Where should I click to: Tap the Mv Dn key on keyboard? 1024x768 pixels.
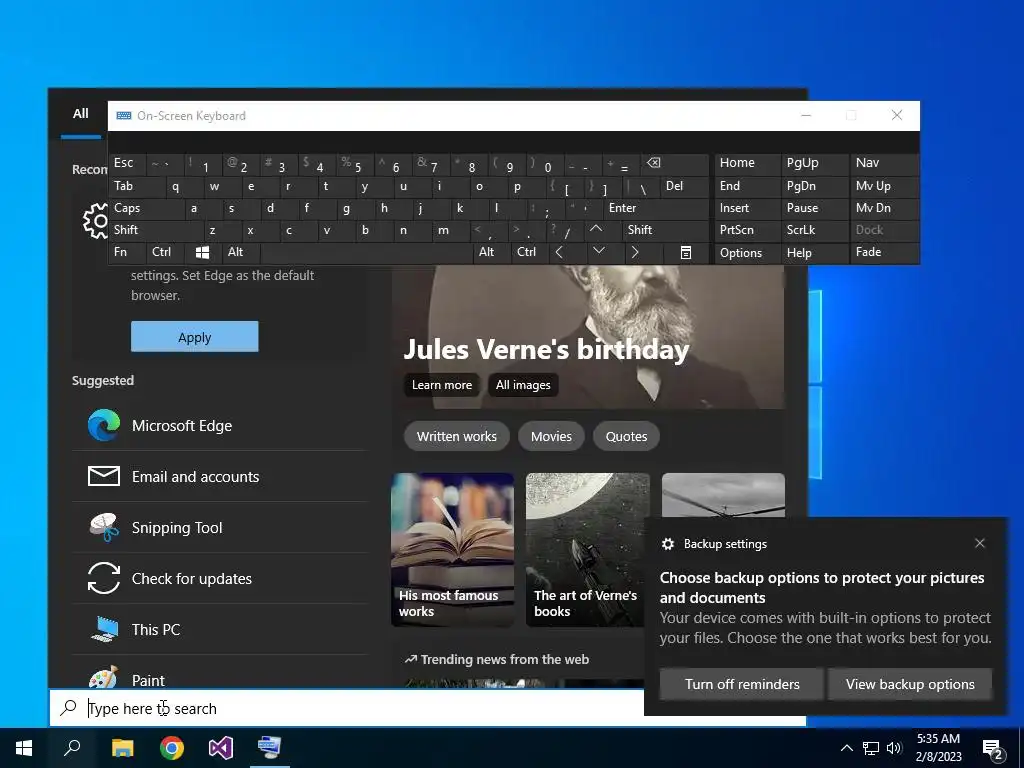pyautogui.click(x=884, y=208)
